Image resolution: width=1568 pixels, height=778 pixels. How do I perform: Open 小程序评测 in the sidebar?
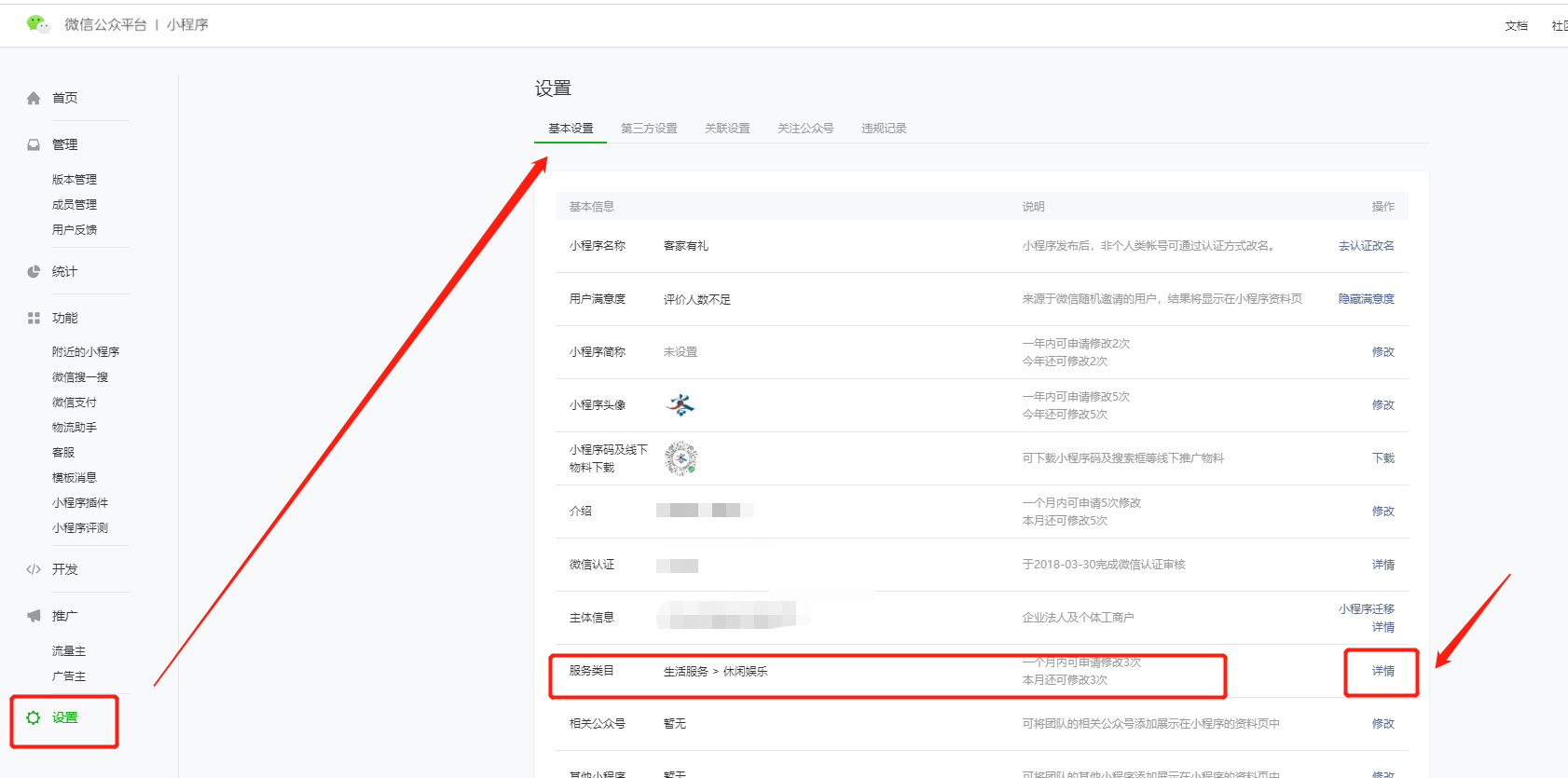coord(80,527)
